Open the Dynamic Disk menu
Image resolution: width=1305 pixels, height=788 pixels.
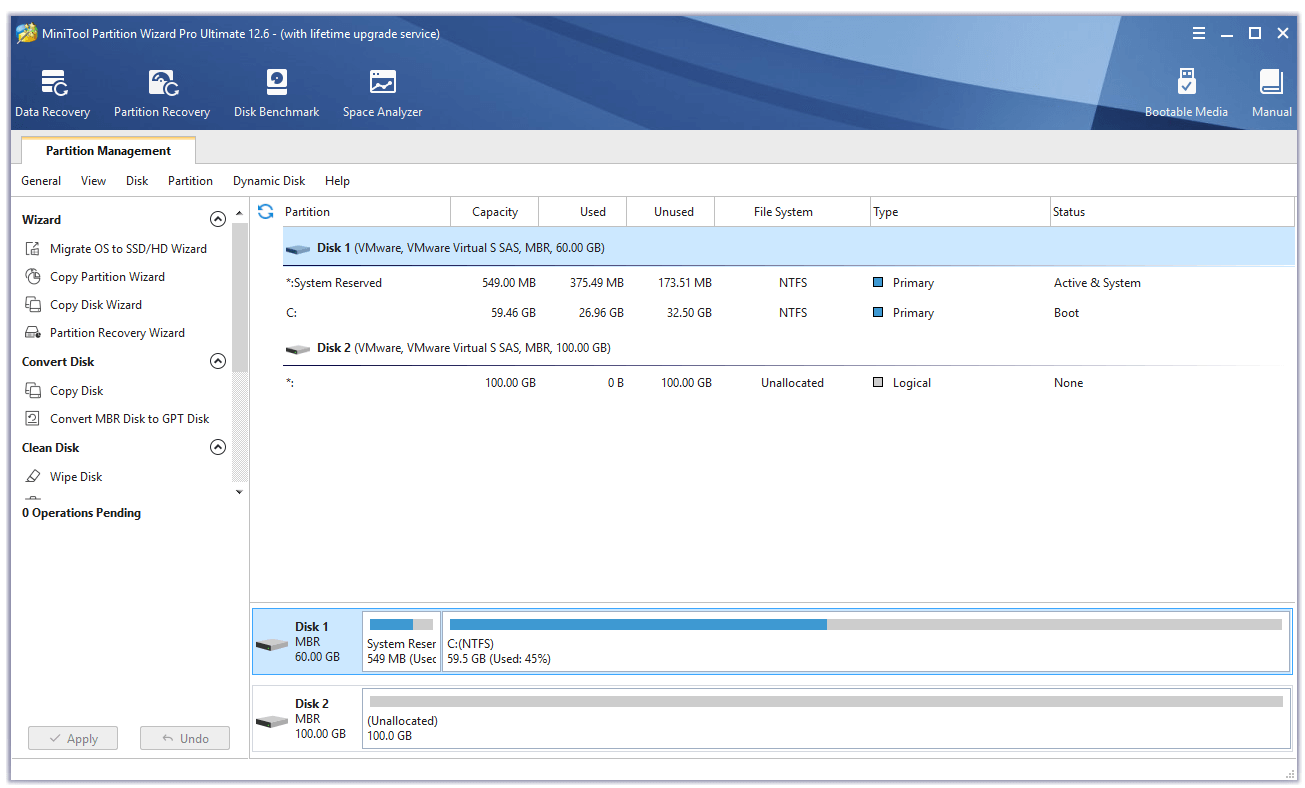click(269, 181)
